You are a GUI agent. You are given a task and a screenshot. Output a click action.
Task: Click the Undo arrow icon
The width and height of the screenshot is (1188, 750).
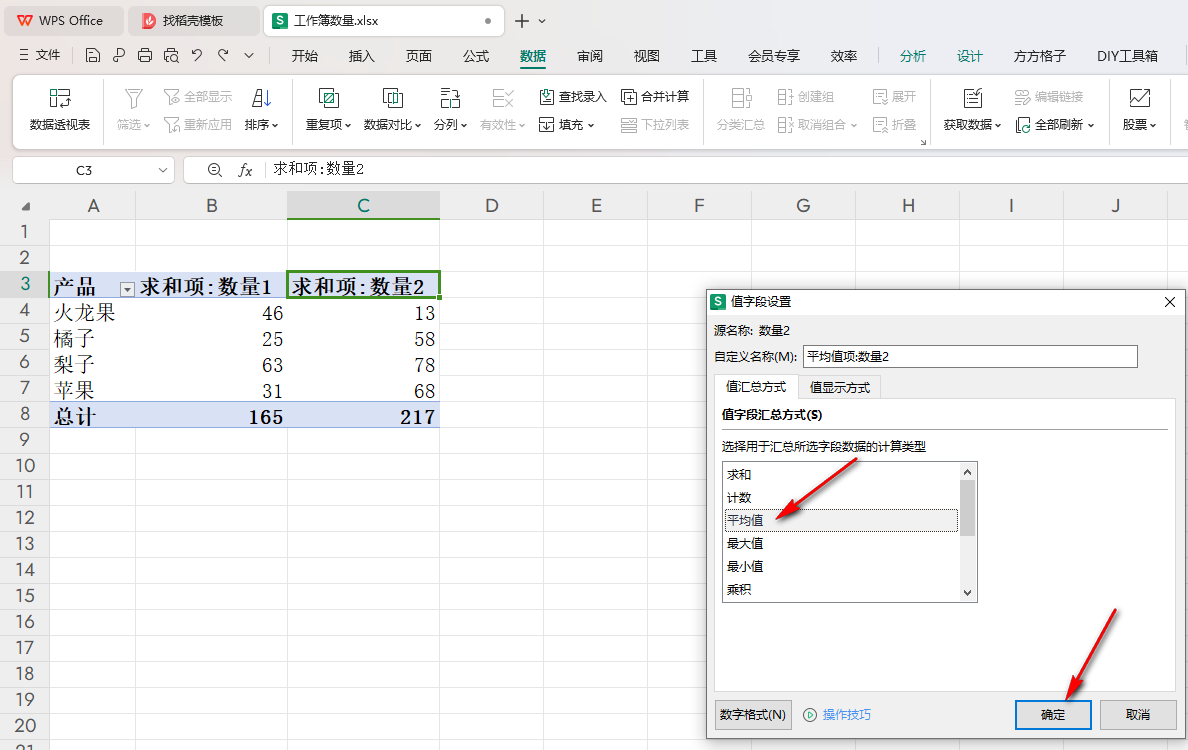pos(197,55)
